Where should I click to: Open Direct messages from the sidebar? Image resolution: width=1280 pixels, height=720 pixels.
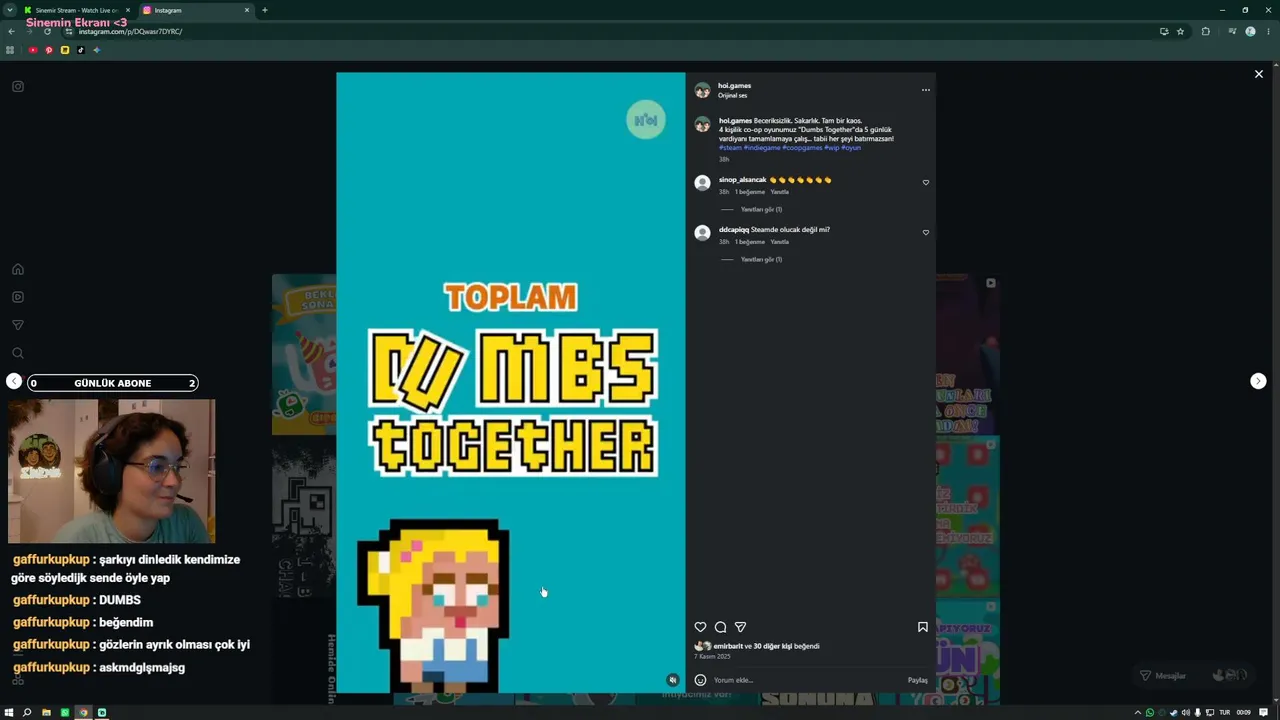point(18,325)
